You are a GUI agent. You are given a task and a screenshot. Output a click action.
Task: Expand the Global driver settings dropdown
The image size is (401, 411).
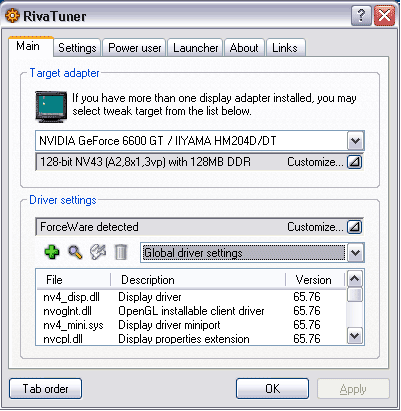pyautogui.click(x=355, y=253)
